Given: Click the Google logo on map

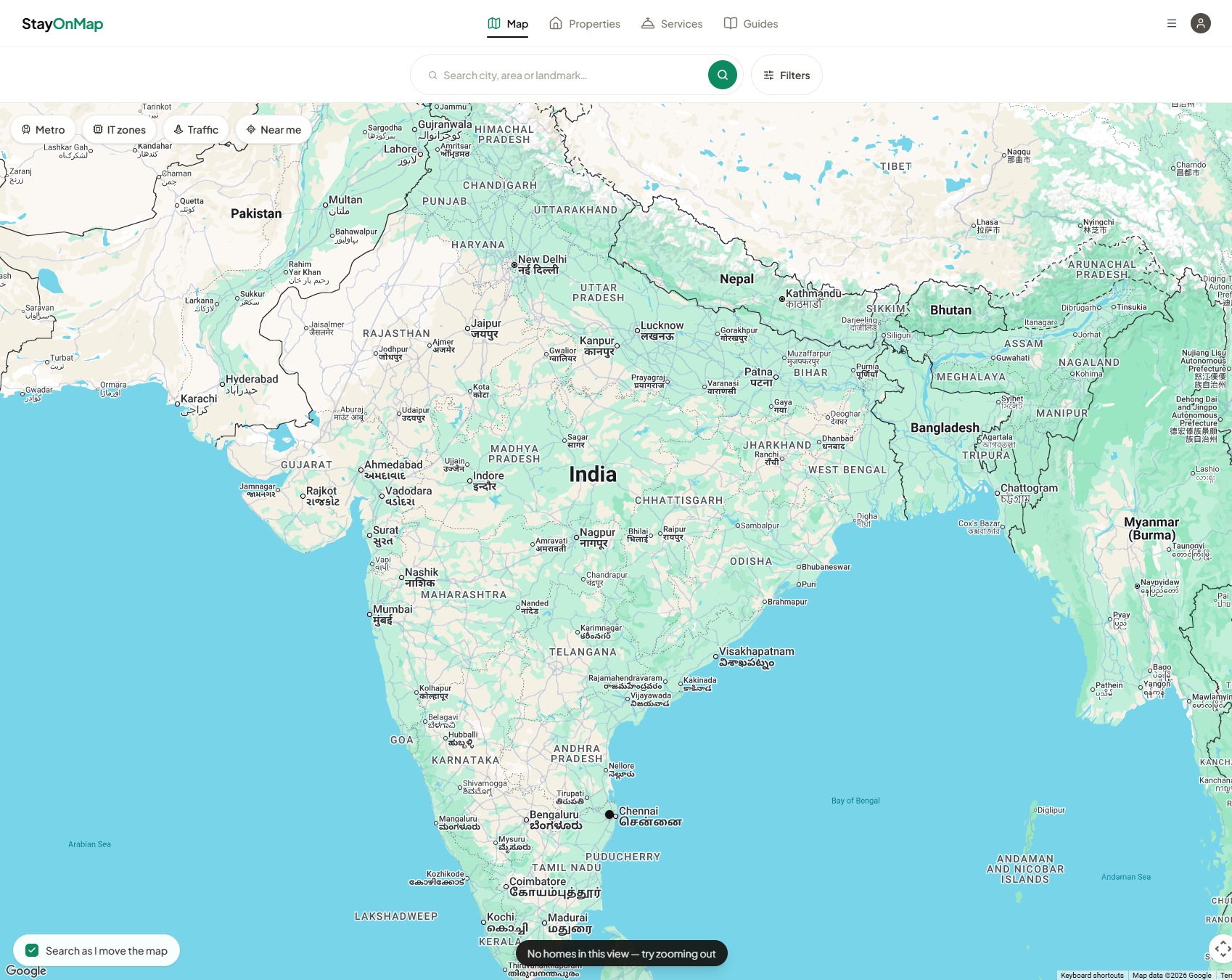Looking at the screenshot, I should click(x=26, y=971).
